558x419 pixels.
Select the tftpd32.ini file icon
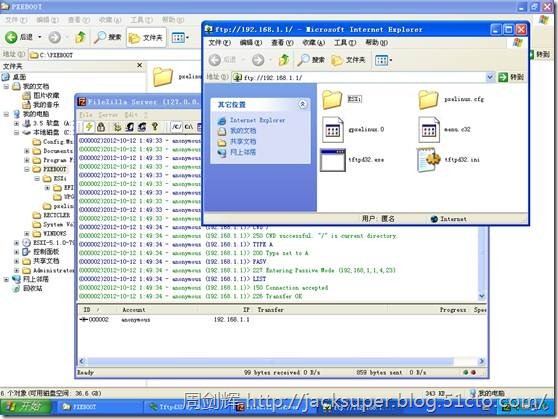pyautogui.click(x=429, y=160)
